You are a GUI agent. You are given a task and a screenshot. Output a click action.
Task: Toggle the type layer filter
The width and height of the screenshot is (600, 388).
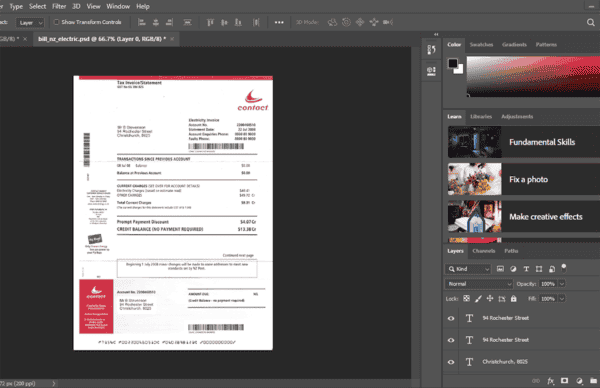pyautogui.click(x=526, y=269)
